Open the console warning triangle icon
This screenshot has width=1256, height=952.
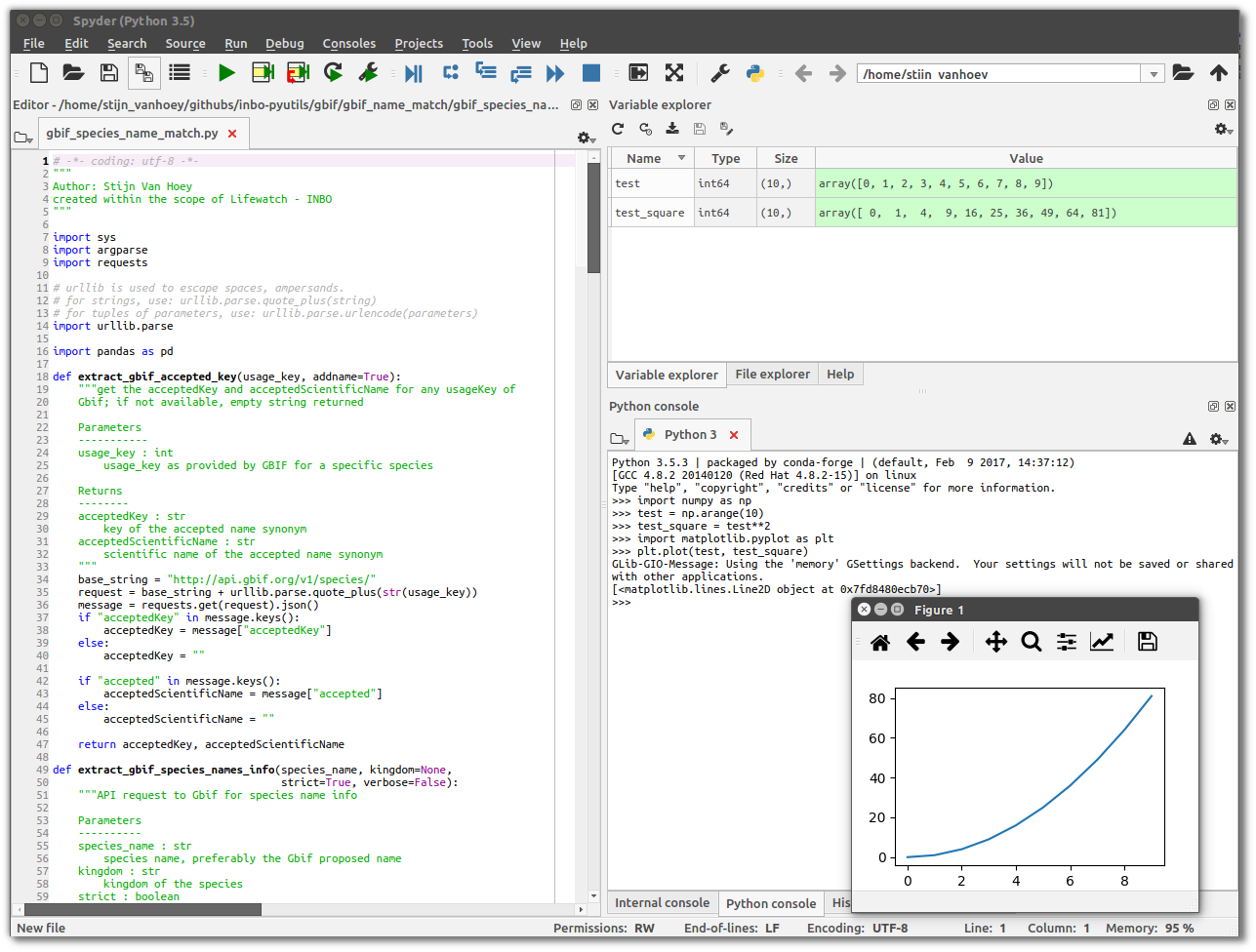pos(1190,439)
